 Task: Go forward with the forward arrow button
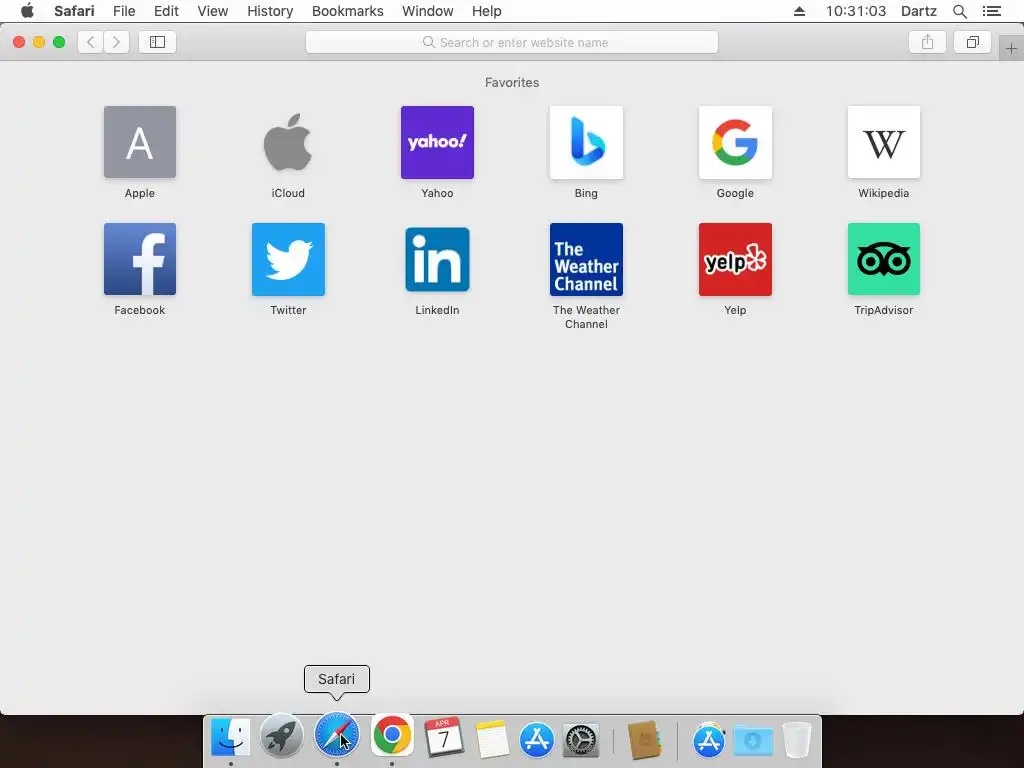[x=116, y=42]
